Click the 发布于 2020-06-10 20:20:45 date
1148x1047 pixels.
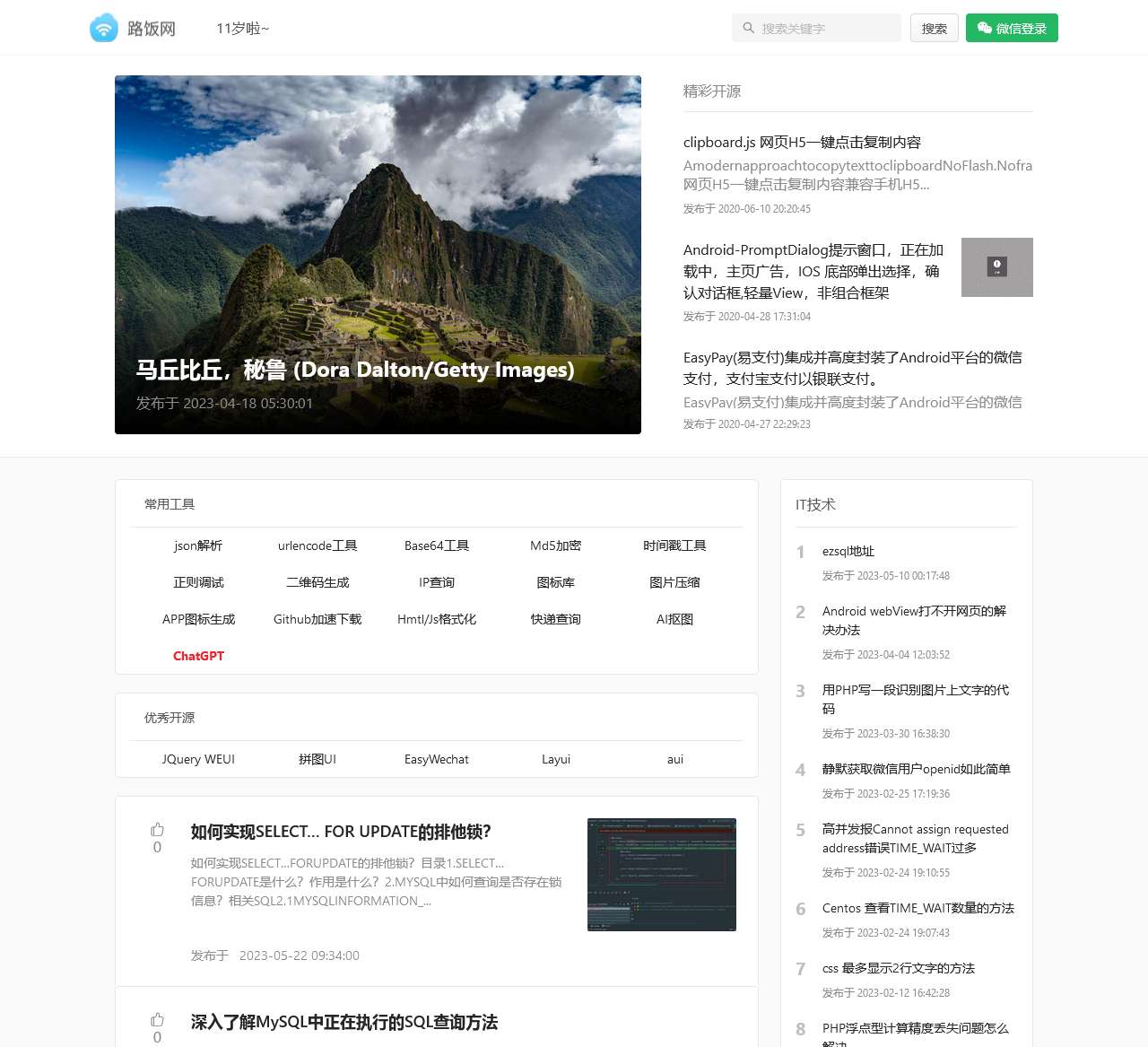[x=747, y=209]
